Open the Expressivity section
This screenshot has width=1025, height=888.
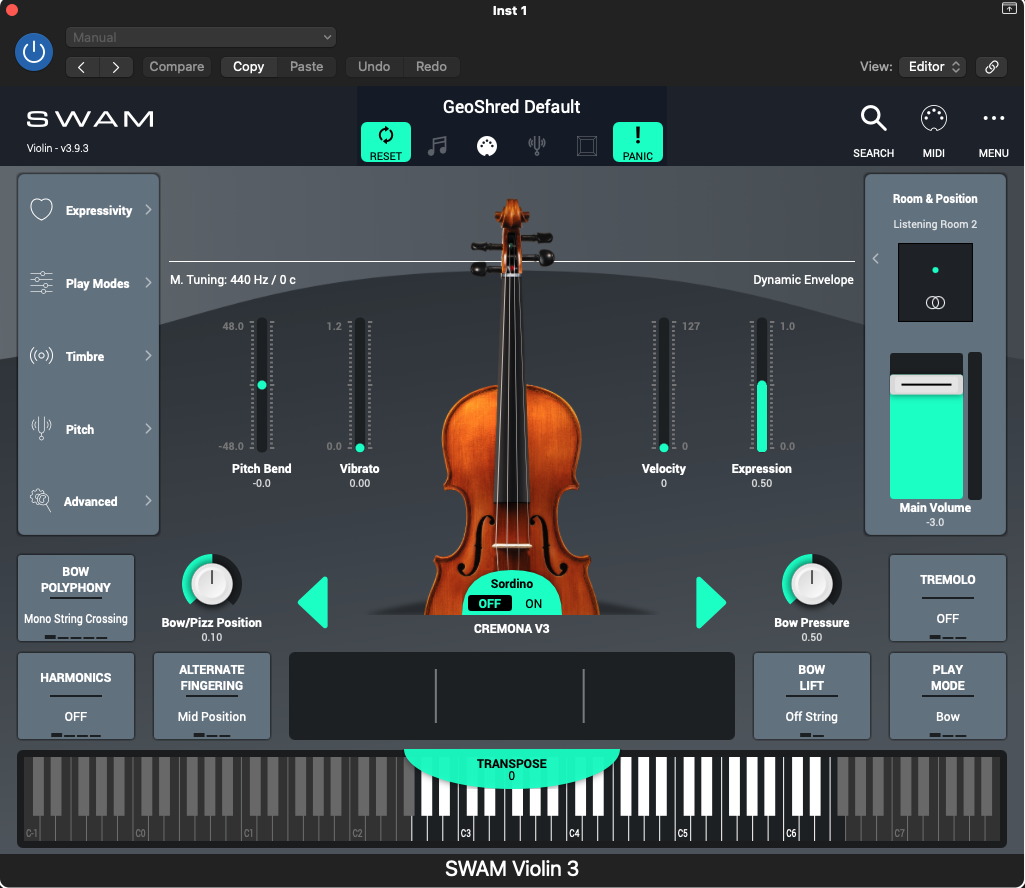[x=89, y=210]
